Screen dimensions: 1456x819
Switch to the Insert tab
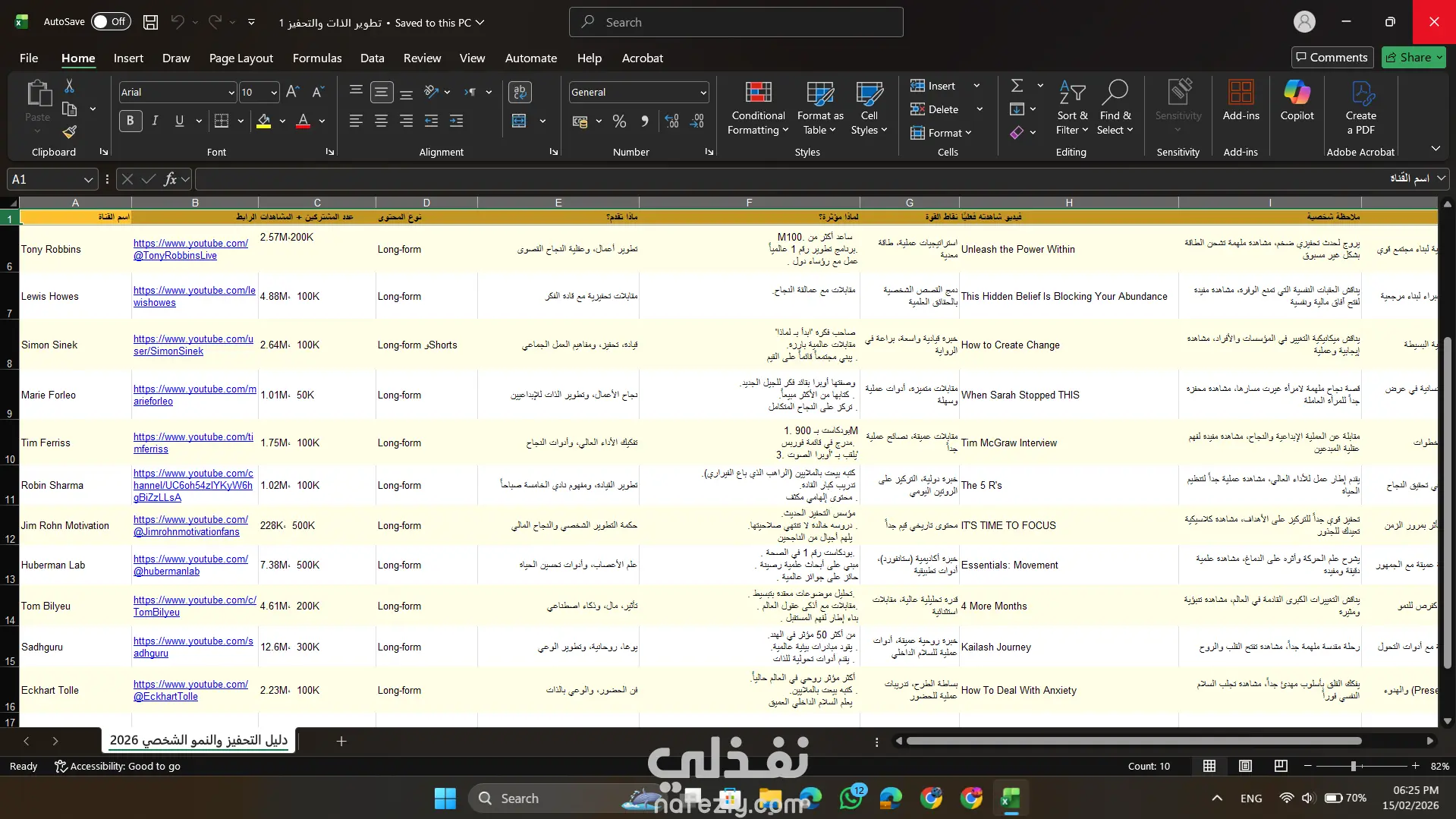(128, 58)
